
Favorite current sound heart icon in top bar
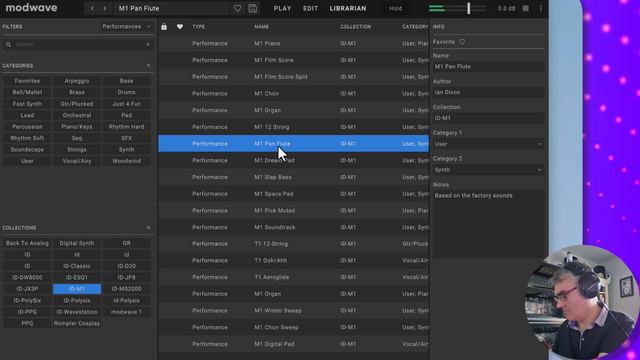coord(237,8)
